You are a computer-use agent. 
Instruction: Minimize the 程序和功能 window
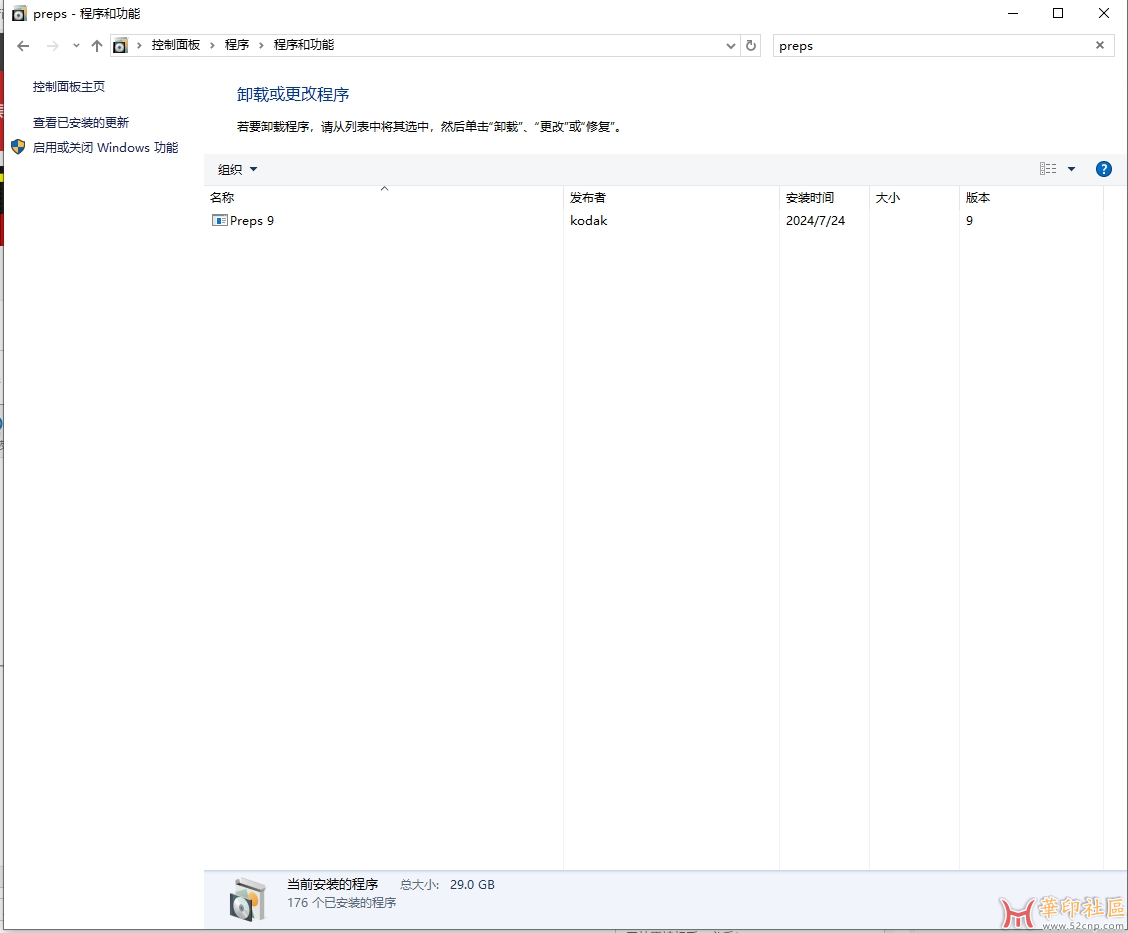tap(1013, 13)
